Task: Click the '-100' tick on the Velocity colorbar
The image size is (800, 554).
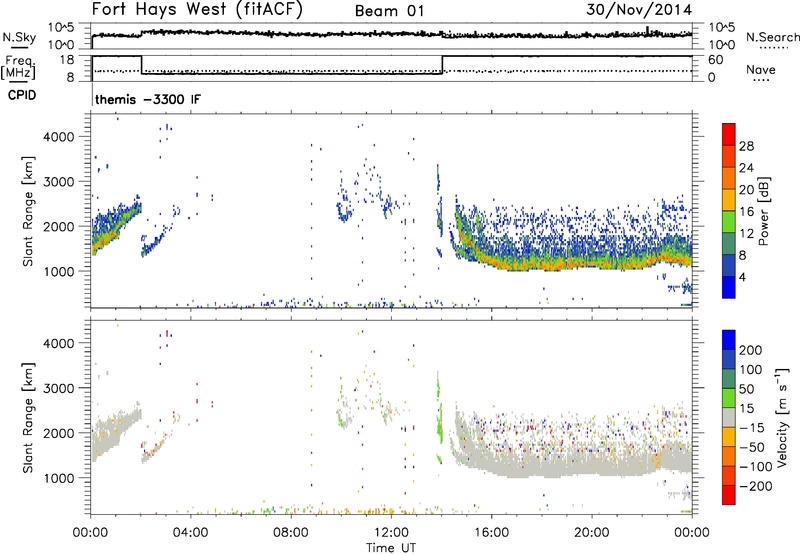Action: pos(754,467)
